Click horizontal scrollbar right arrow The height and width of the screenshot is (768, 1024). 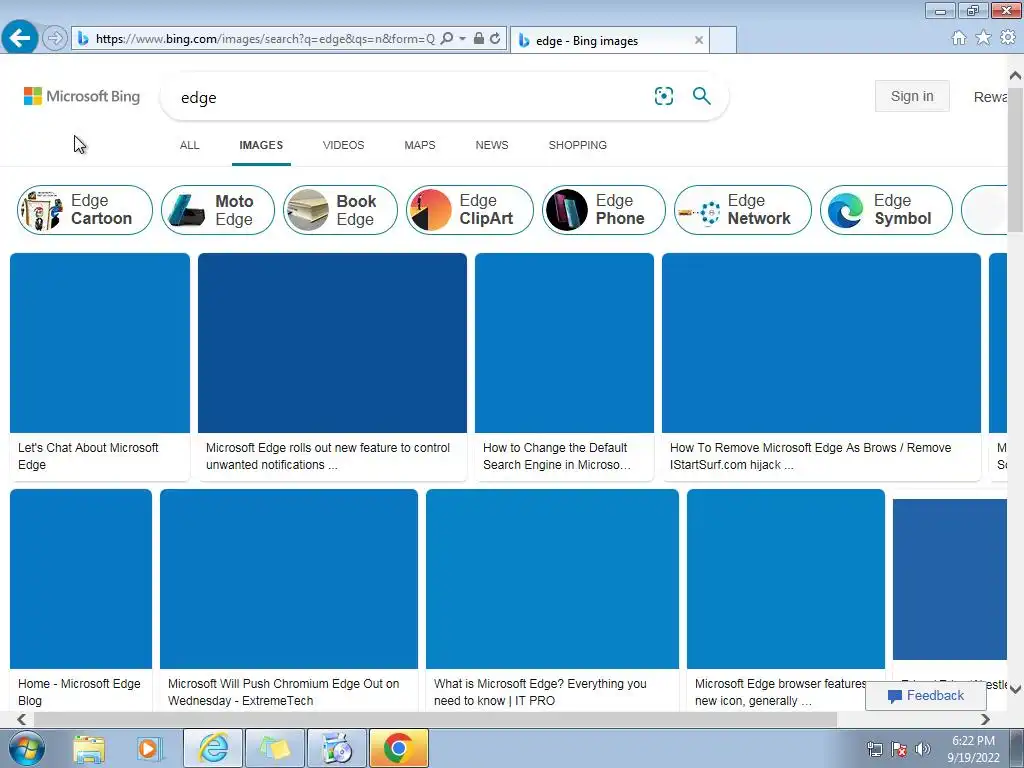pyautogui.click(x=985, y=719)
